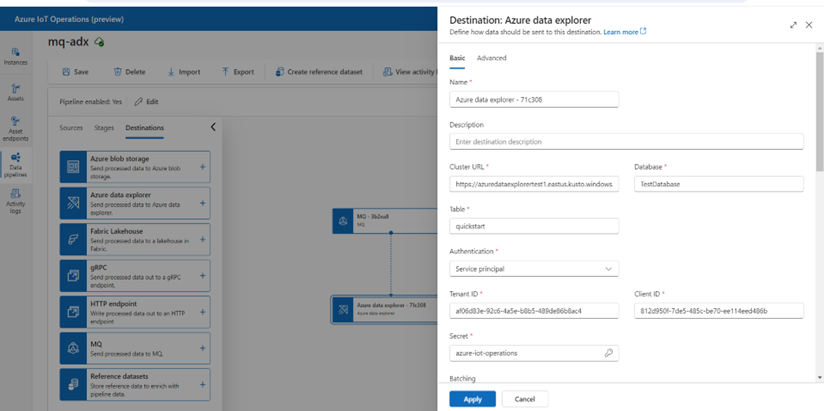Switch to the Advanced tab
824x411 pixels.
[x=491, y=58]
